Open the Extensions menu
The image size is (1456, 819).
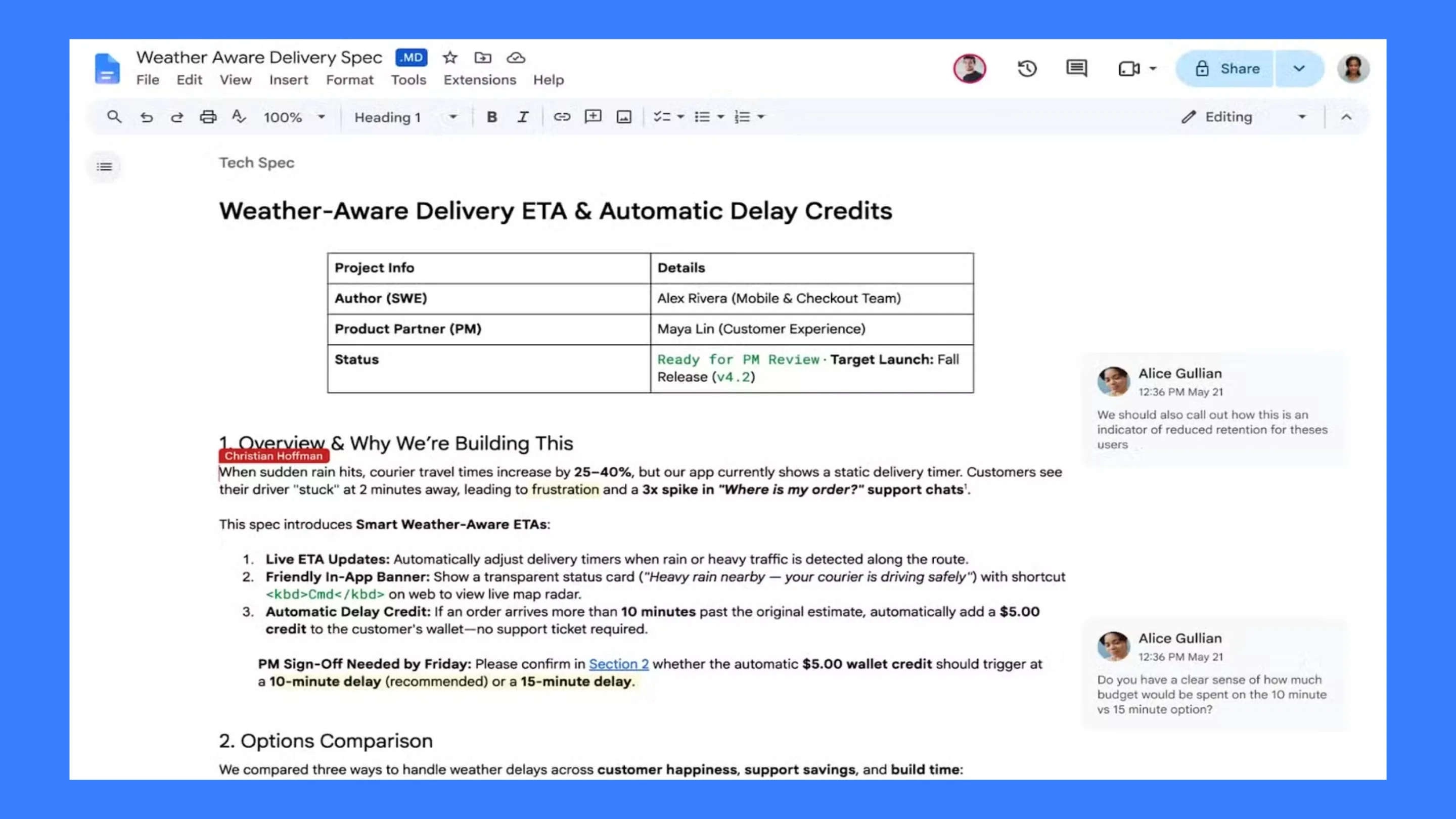[x=480, y=80]
